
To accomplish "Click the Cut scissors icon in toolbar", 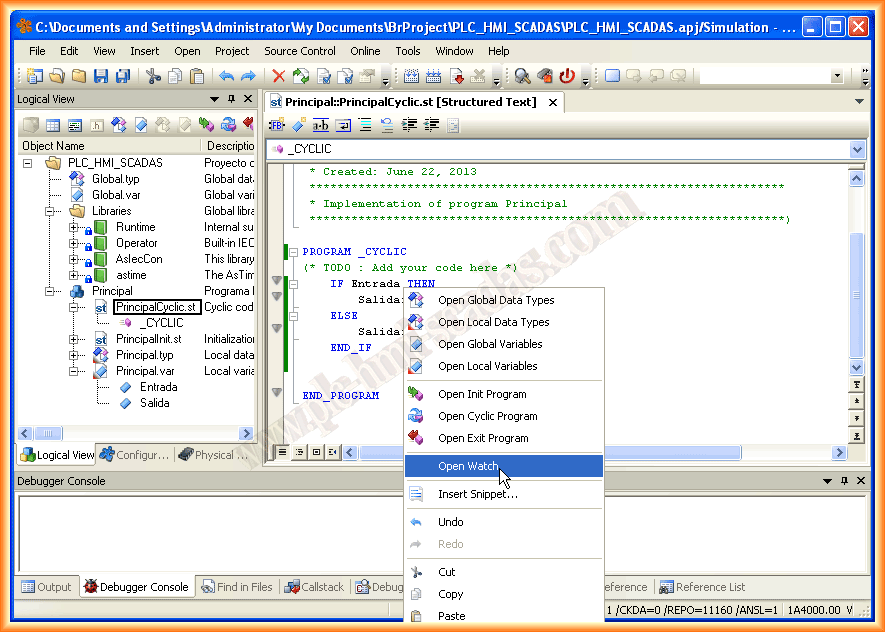I will 153,76.
